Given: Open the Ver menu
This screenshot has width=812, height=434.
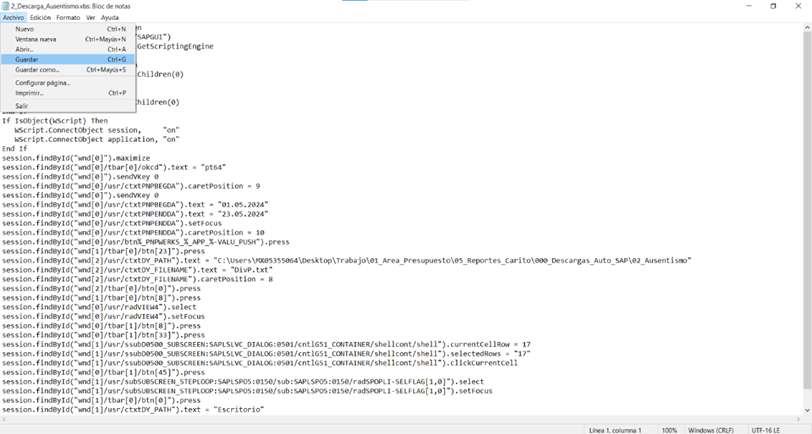Looking at the screenshot, I should pos(90,17).
